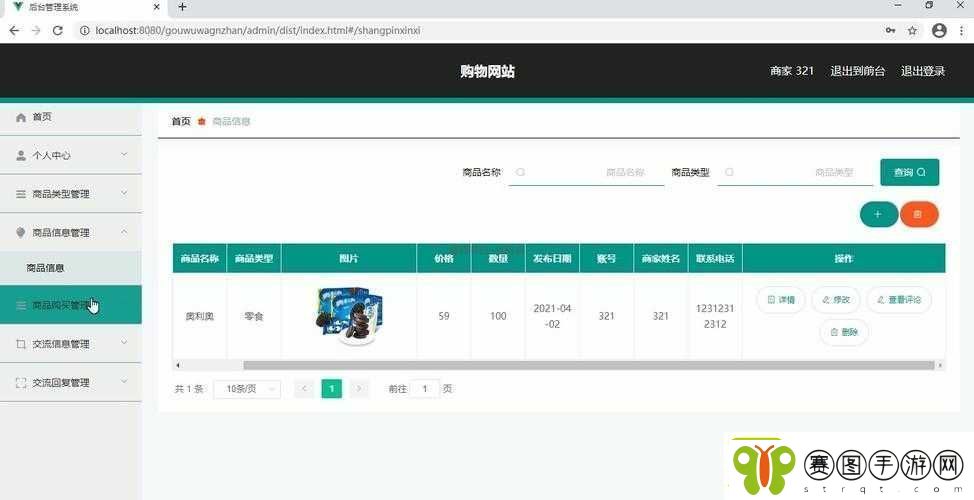Click the scrollbar left arrow under table
Viewport: 974px width, 500px height.
178,365
